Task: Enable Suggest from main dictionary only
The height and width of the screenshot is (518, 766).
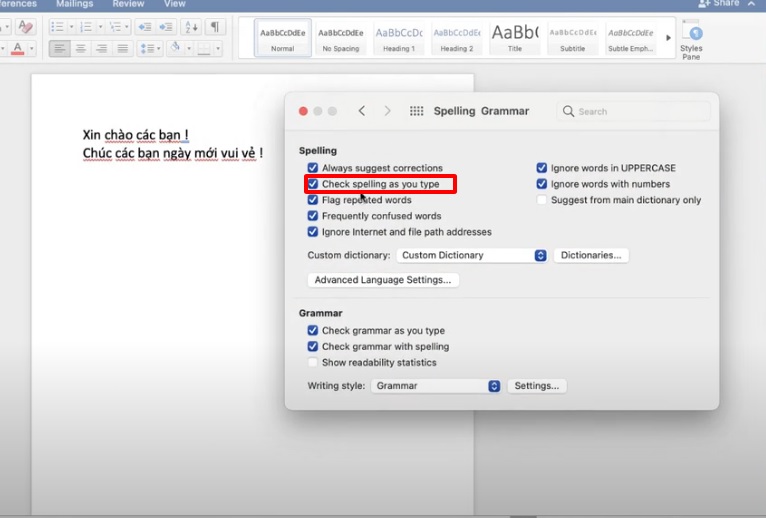Action: [x=542, y=200]
